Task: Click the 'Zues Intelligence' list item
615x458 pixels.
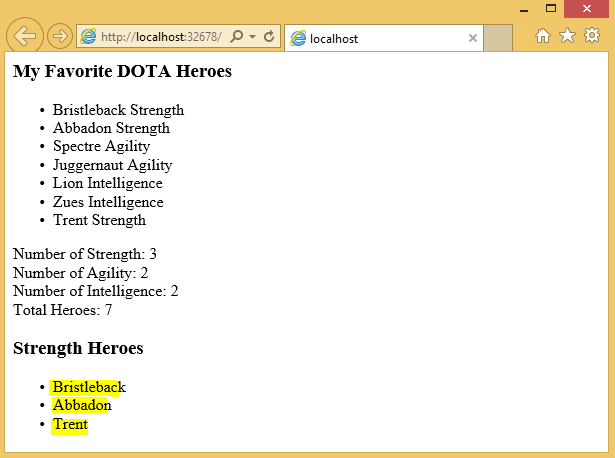Action: [x=108, y=202]
